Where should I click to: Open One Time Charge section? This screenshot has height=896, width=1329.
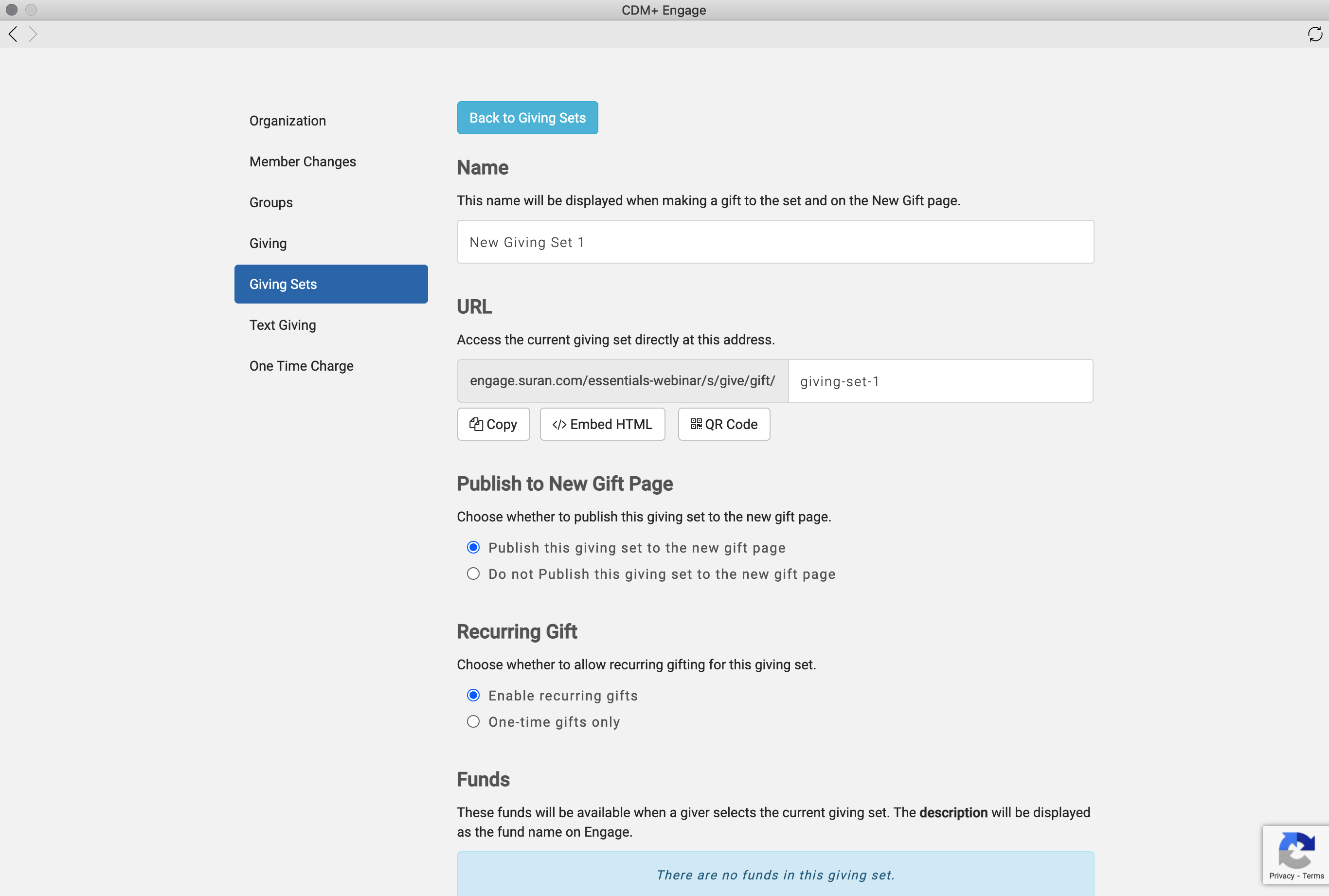coord(301,366)
